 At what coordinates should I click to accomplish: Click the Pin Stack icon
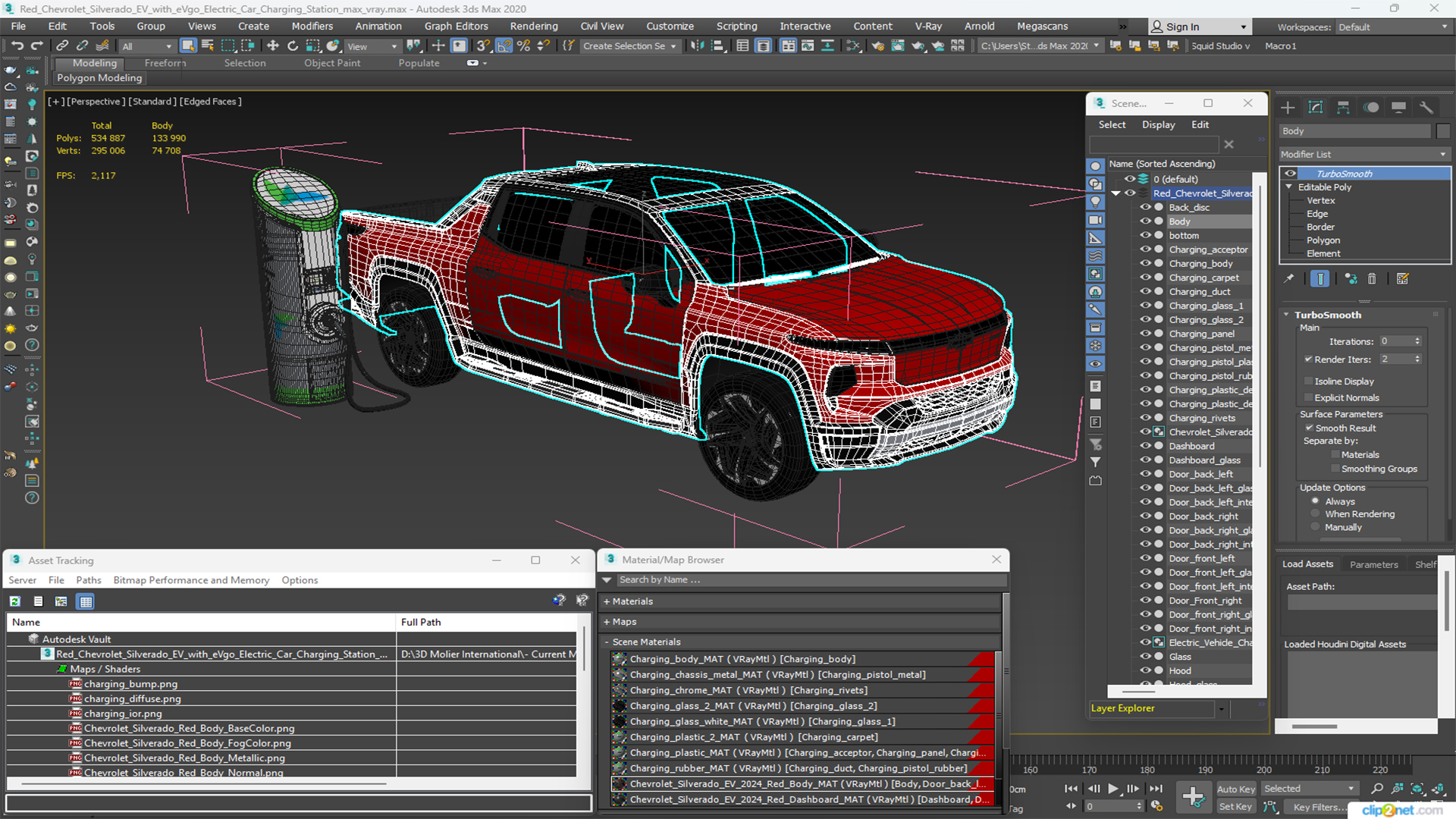(1289, 279)
